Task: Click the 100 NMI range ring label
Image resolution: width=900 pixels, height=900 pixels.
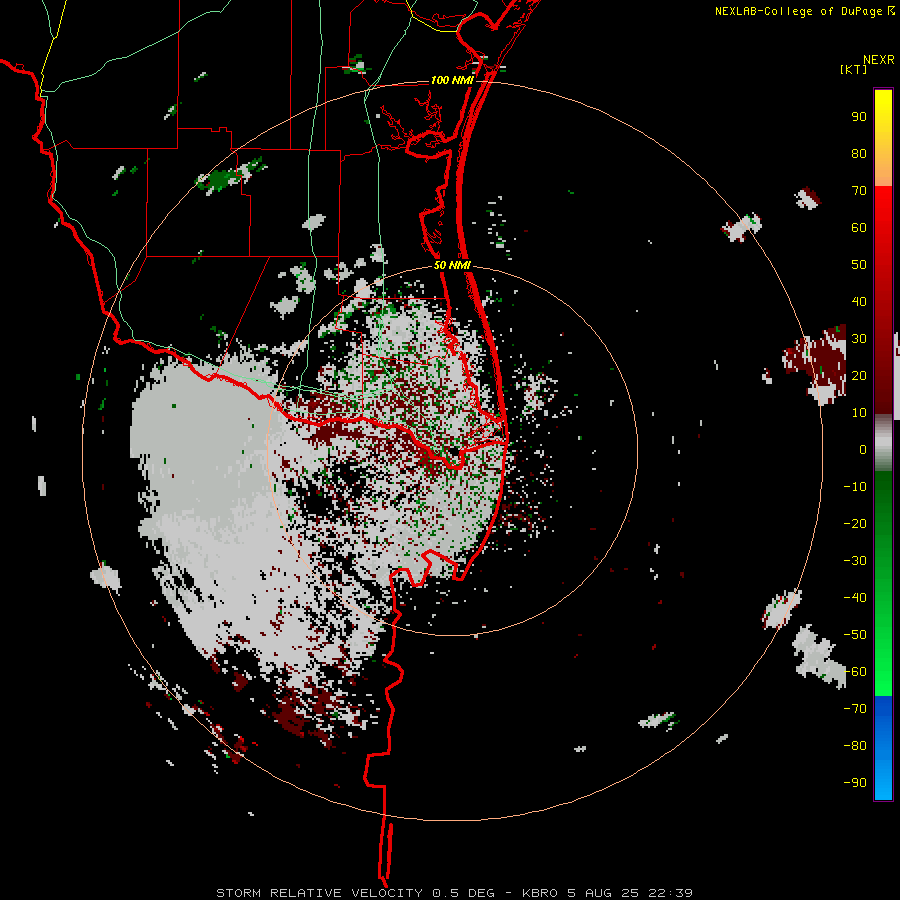Action: (452, 80)
